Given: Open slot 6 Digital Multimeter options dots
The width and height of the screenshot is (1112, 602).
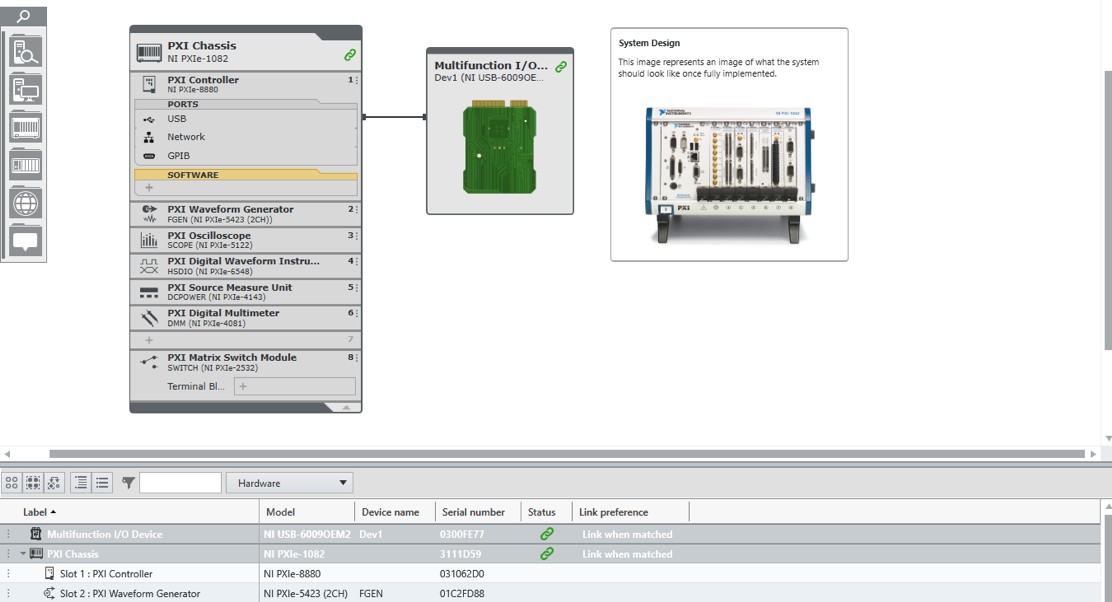Looking at the screenshot, I should (356, 313).
